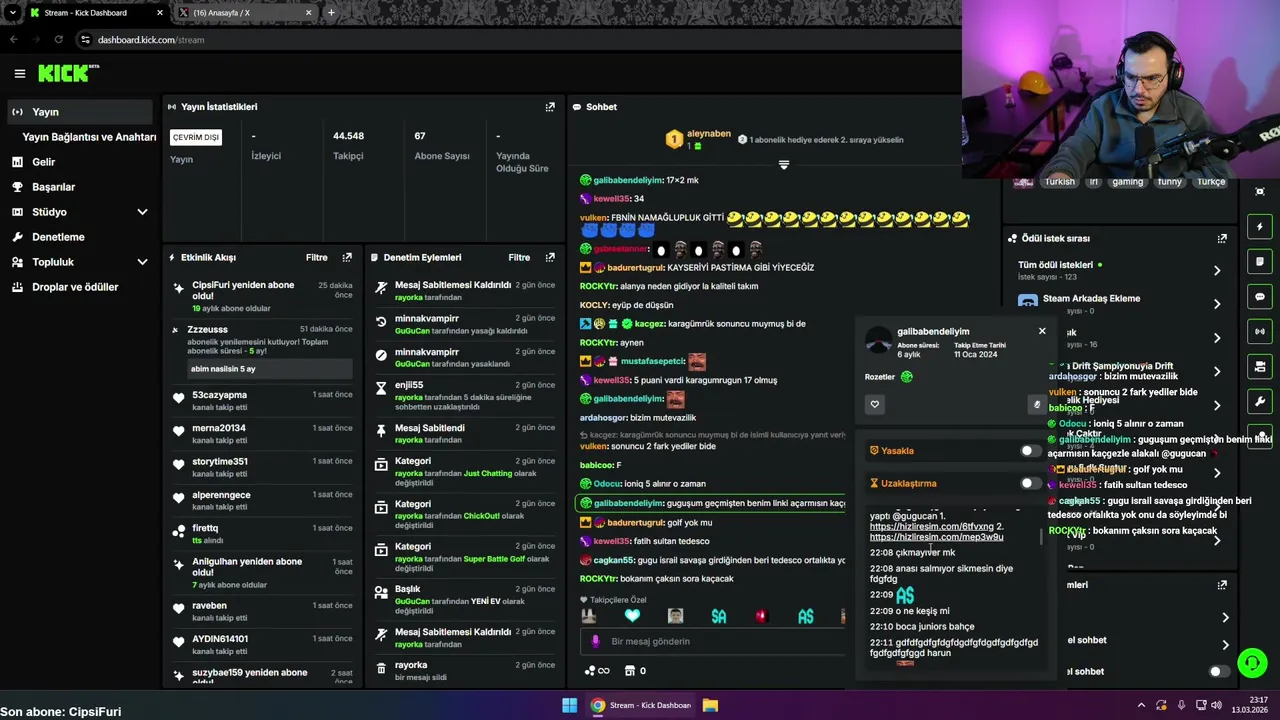This screenshot has width=1280, height=720.
Task: Pop out the Yayın İstatistikleri panel
Action: [550, 107]
